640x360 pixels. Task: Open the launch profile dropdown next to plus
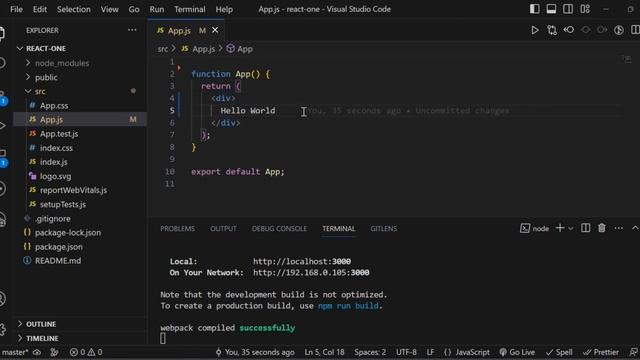coord(571,229)
